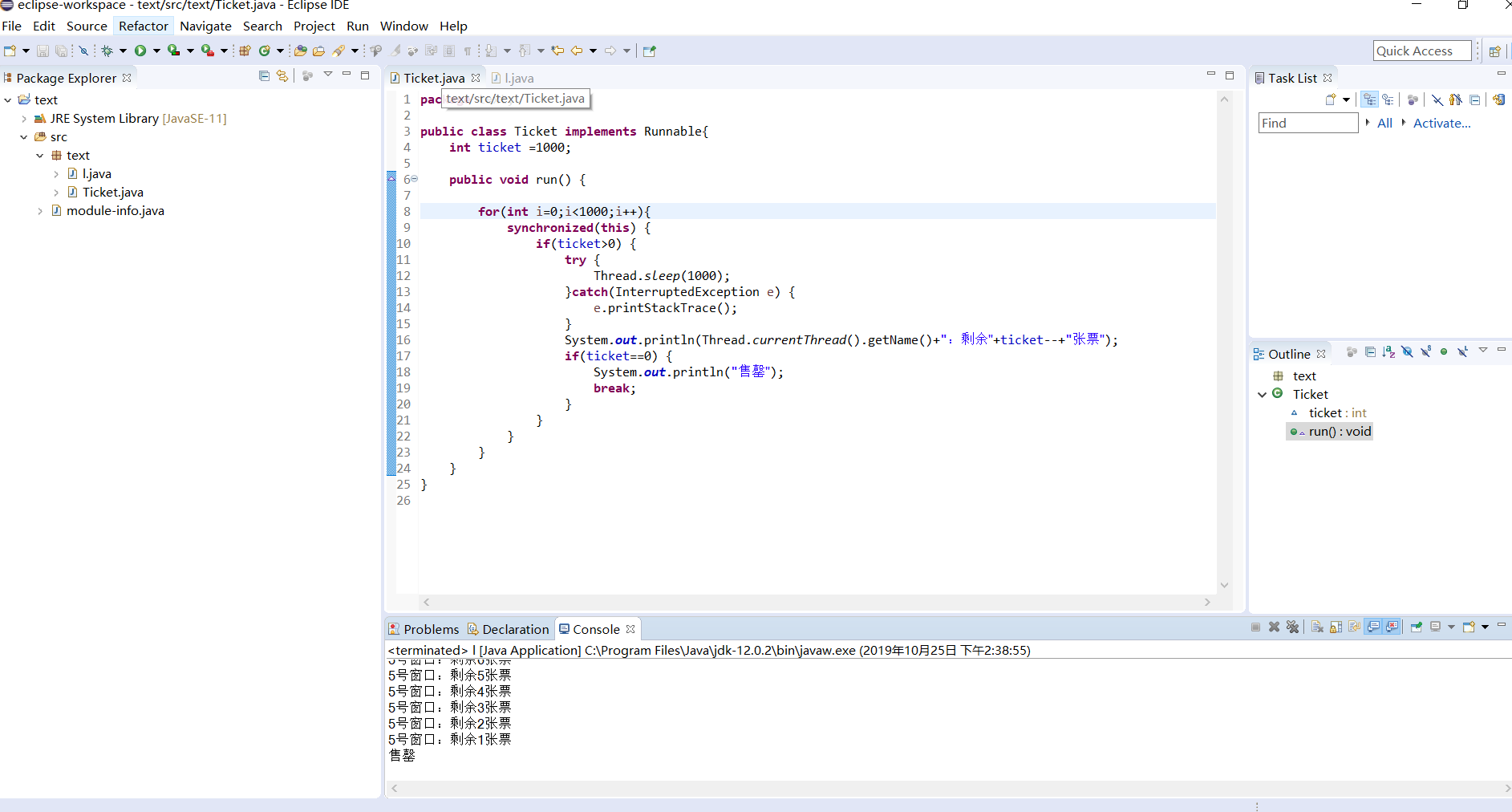This screenshot has height=812, width=1512.
Task: Click the Activate... link in Task List
Action: [x=1441, y=123]
